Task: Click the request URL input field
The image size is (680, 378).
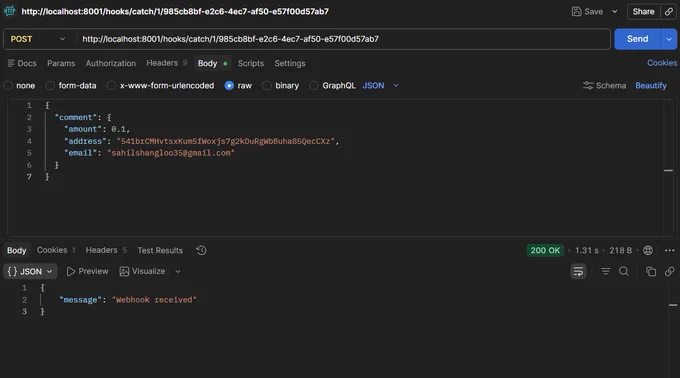Action: tap(343, 39)
